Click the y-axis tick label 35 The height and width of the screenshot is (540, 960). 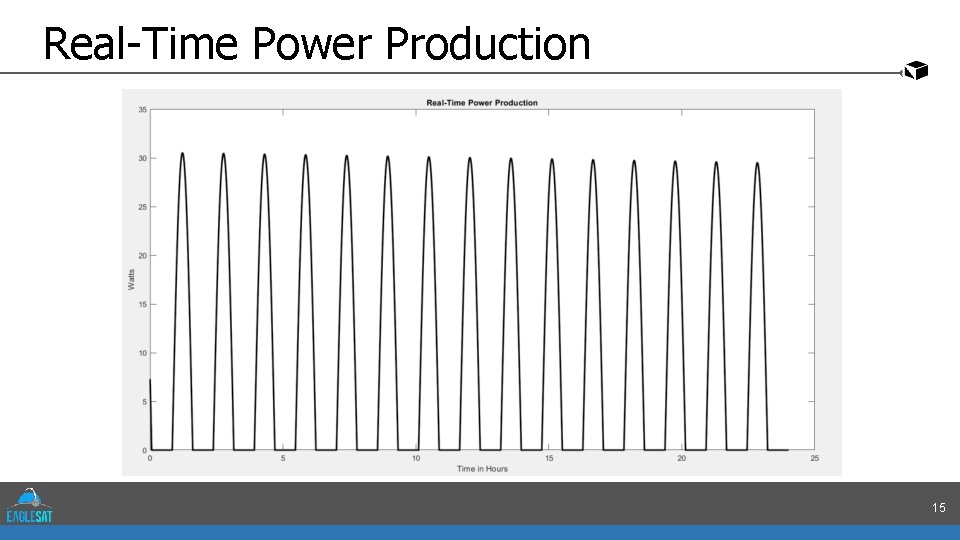[143, 110]
